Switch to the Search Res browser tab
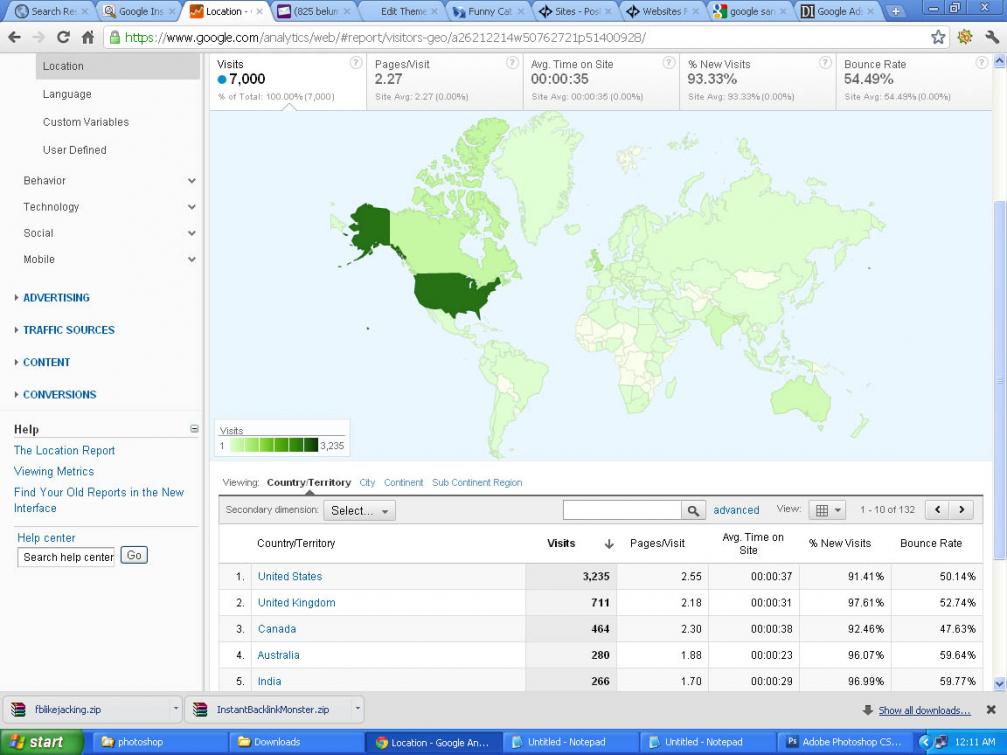This screenshot has width=1007, height=755. pyautogui.click(x=50, y=12)
